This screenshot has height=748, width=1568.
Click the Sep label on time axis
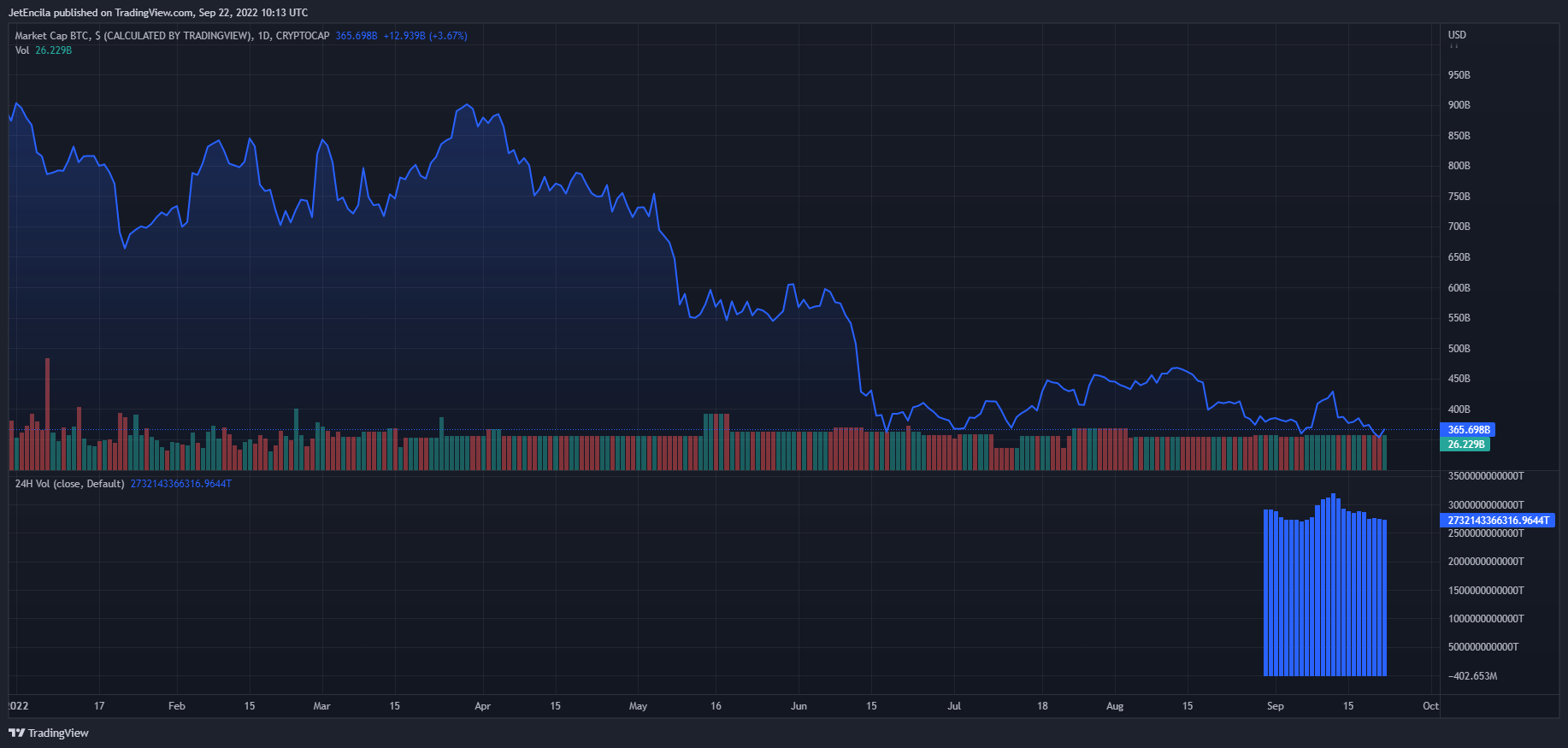click(x=1275, y=706)
